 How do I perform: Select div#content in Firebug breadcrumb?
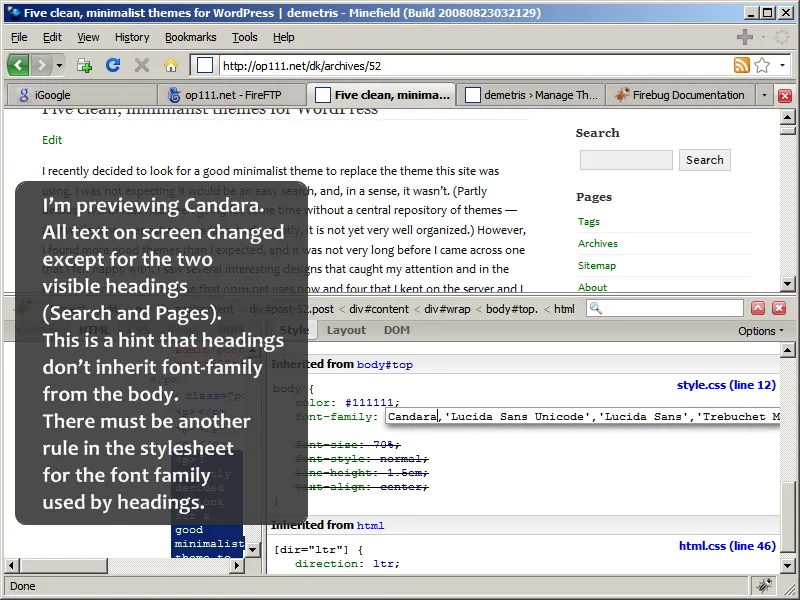coord(379,309)
